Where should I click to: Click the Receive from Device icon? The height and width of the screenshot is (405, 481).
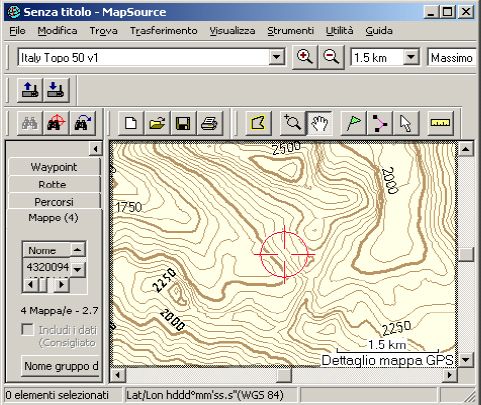(x=57, y=90)
